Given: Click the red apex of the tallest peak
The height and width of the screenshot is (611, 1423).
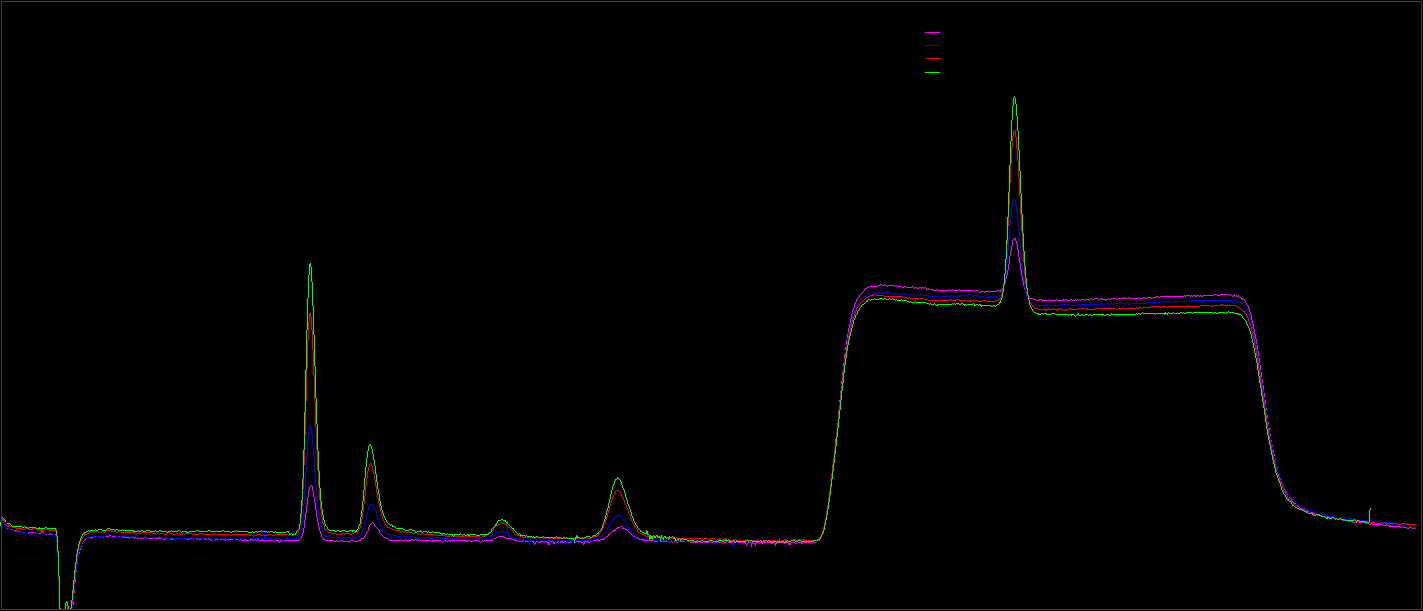Looking at the screenshot, I should 1014,132.
